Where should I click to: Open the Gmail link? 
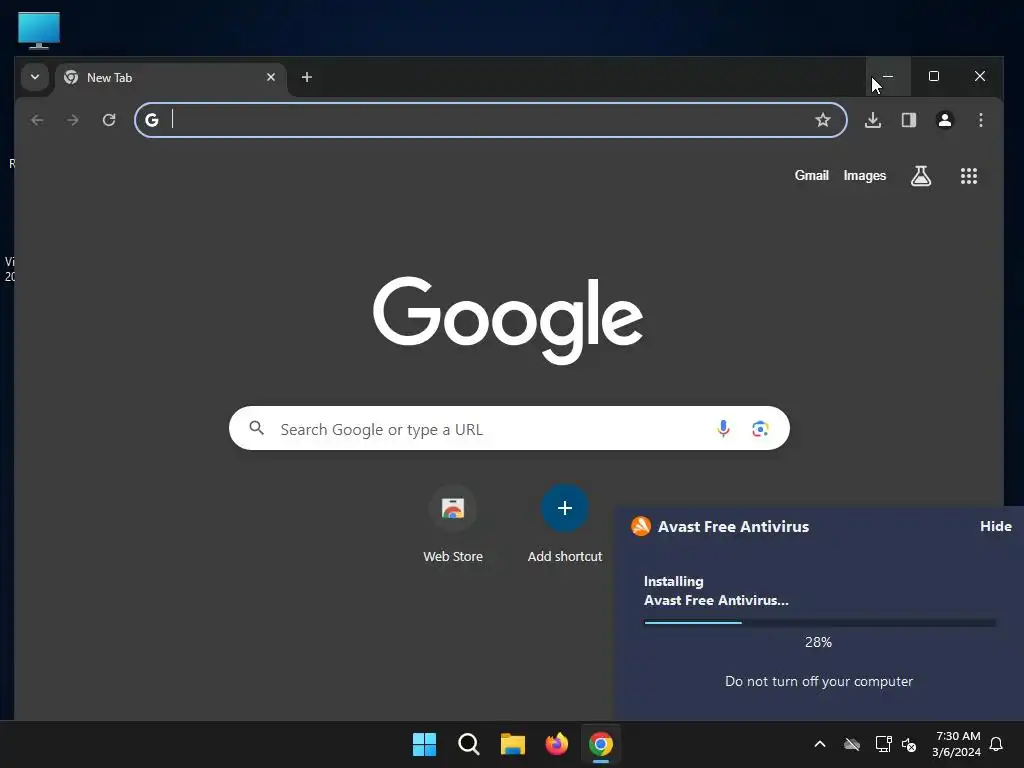(x=812, y=176)
